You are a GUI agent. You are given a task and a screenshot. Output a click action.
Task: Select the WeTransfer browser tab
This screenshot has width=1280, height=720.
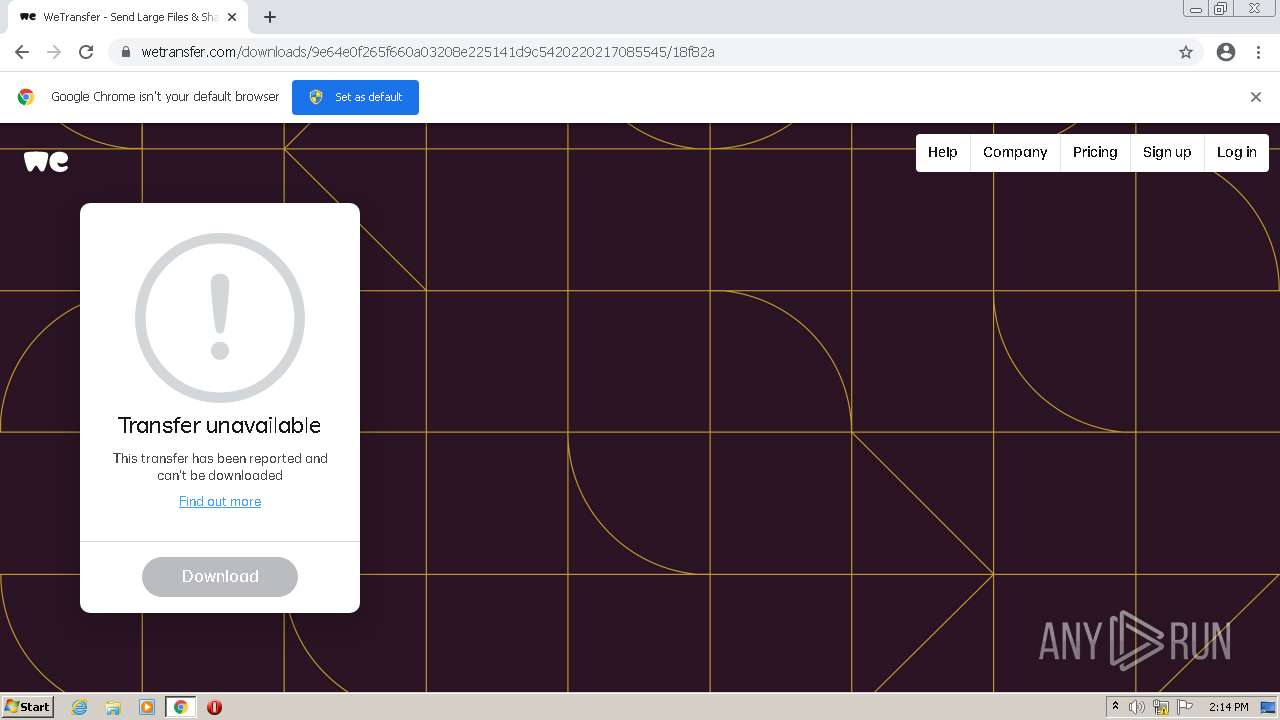point(128,17)
